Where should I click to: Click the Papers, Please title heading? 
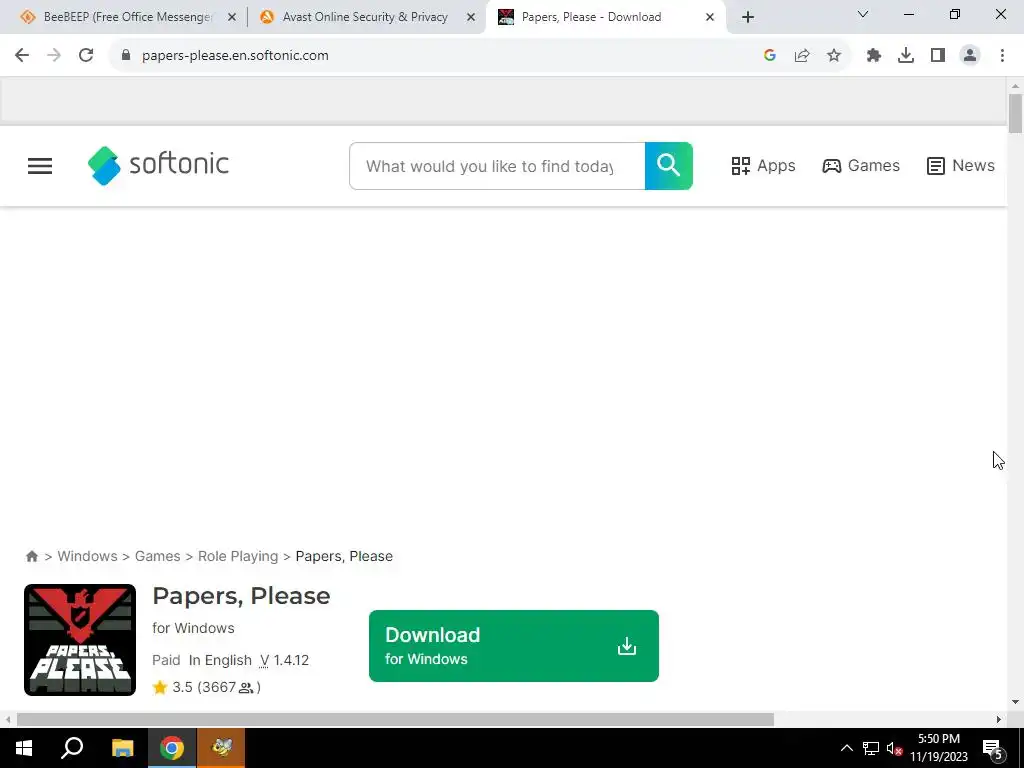242,596
